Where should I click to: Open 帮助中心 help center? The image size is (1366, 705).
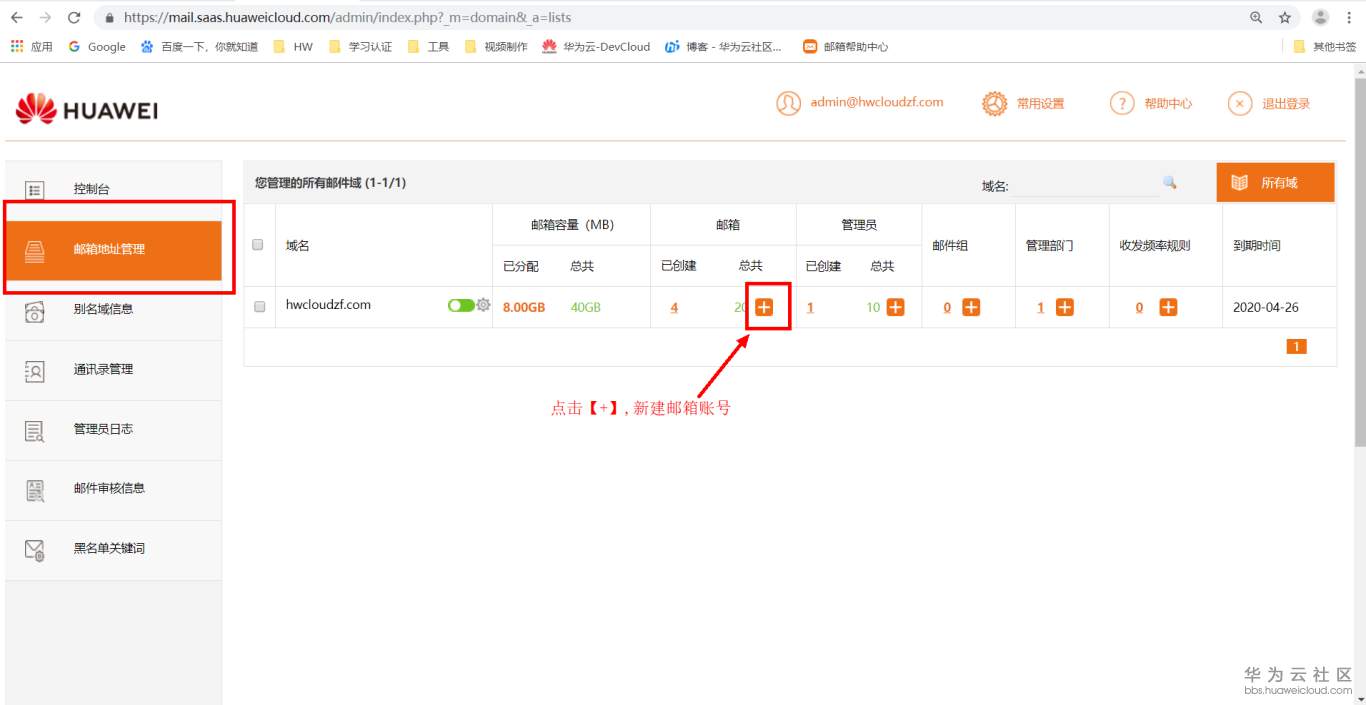tap(1151, 103)
